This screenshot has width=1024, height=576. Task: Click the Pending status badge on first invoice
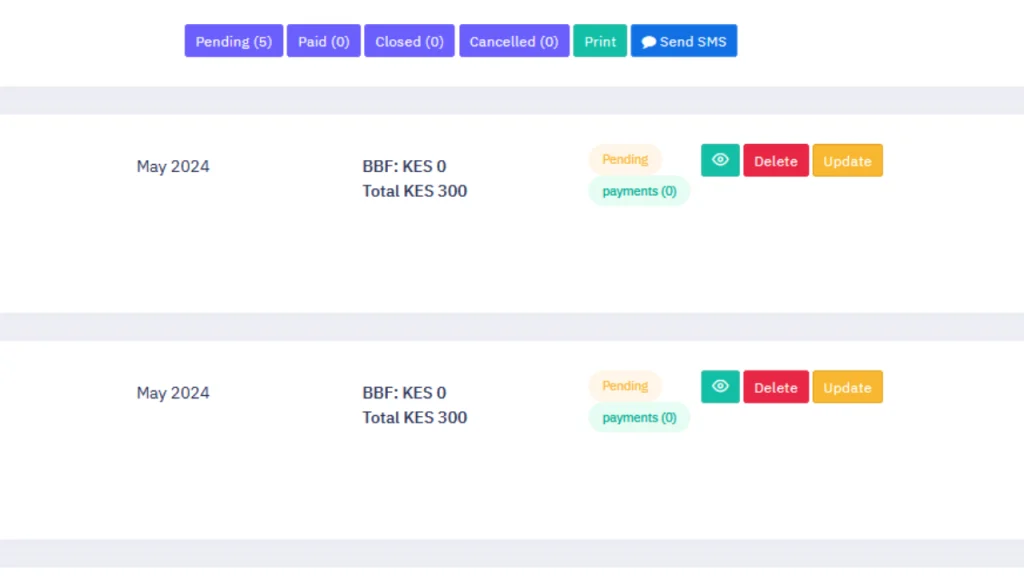tap(625, 159)
